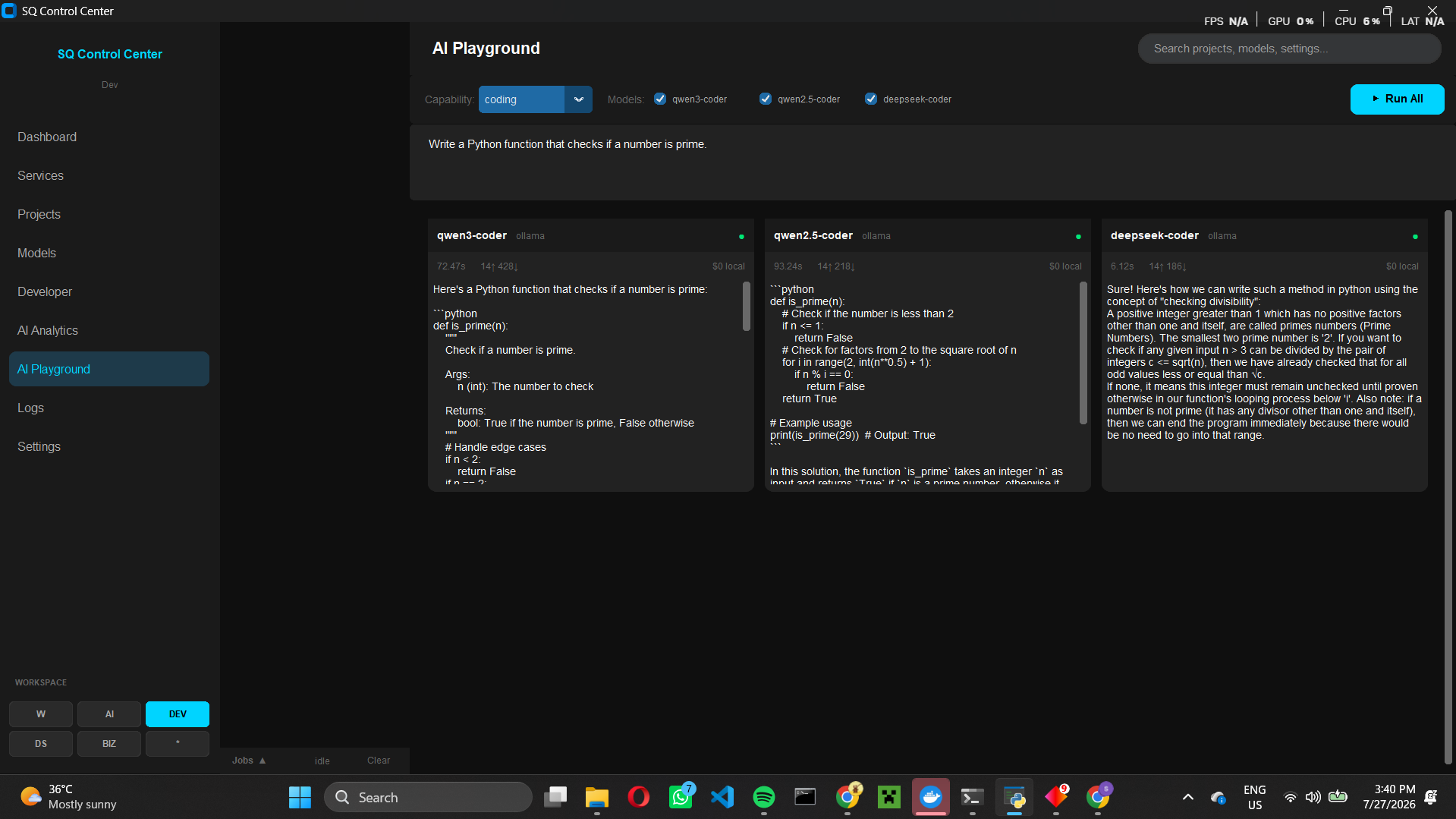The height and width of the screenshot is (819, 1456).
Task: Click the CPU 6% indicator
Action: [x=1357, y=21]
